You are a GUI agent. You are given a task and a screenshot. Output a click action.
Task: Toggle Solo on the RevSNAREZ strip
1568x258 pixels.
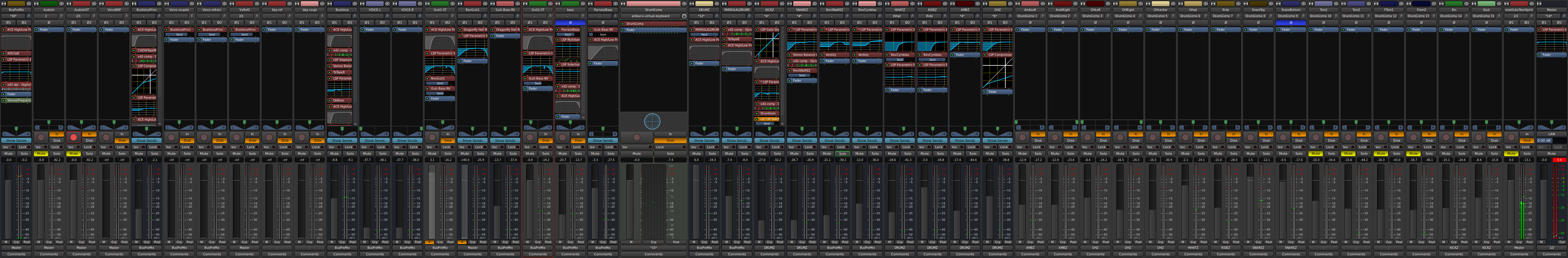(x=842, y=154)
